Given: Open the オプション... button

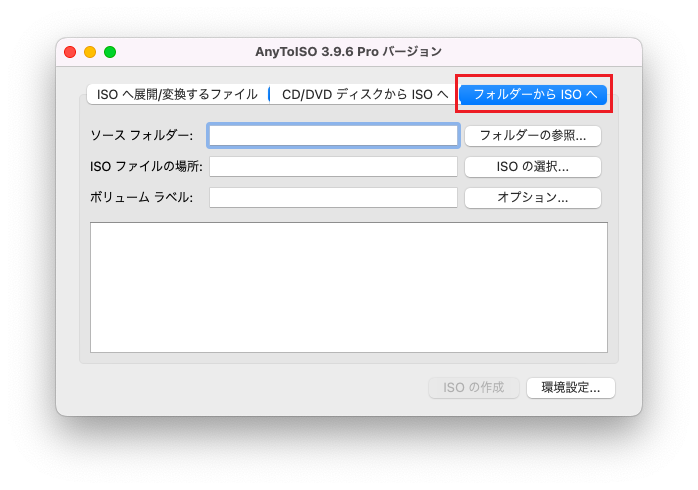Looking at the screenshot, I should pyautogui.click(x=533, y=197).
